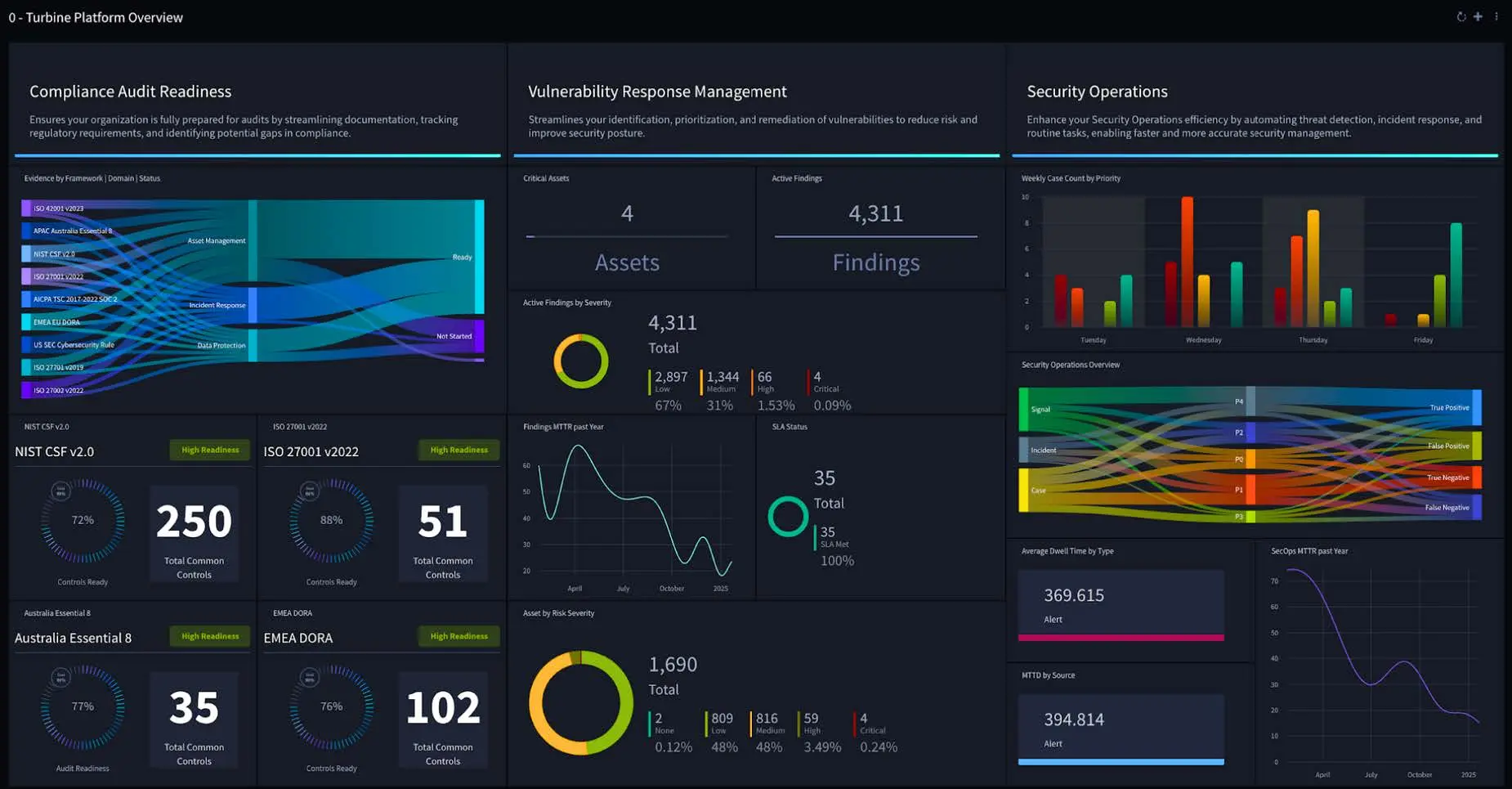This screenshot has width=1512, height=789.
Task: Click the Asset by Risk Severity donut chart
Action: click(581, 702)
